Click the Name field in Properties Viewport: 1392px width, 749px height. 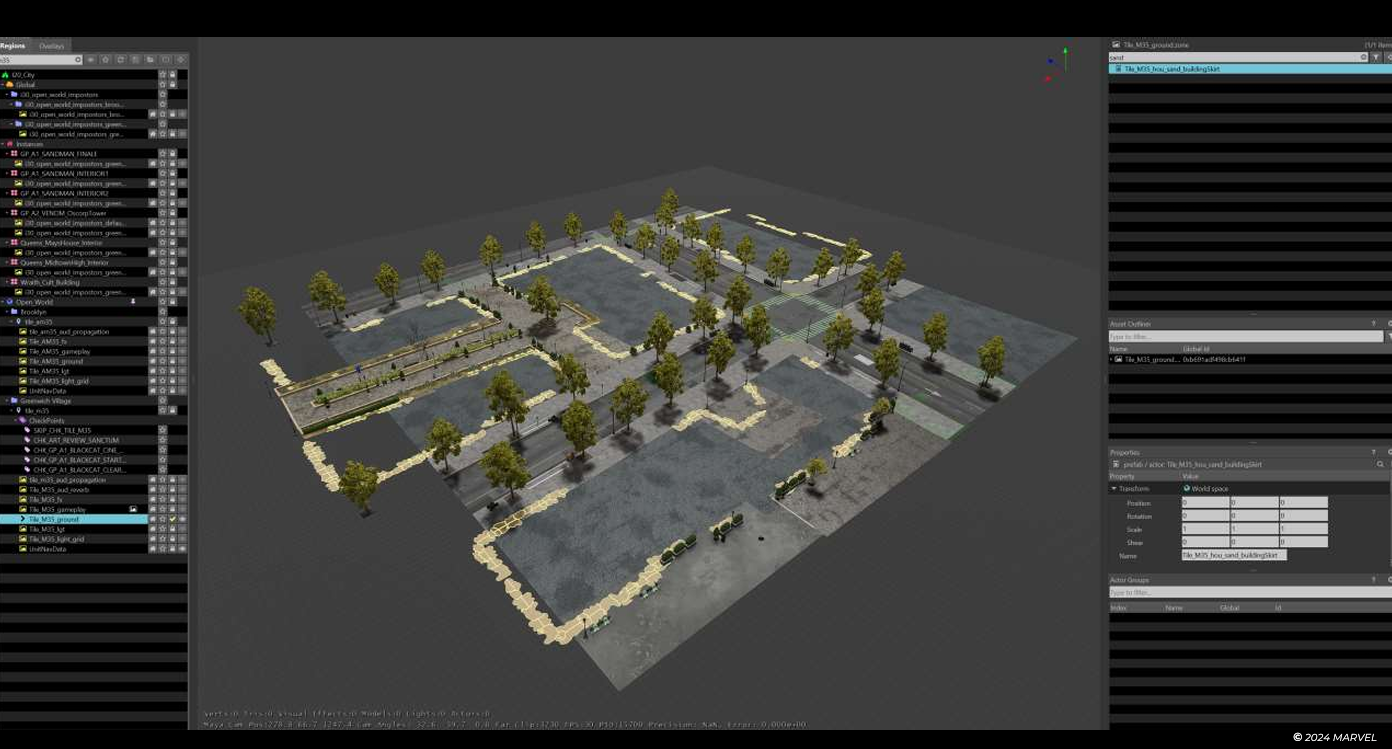[1234, 555]
